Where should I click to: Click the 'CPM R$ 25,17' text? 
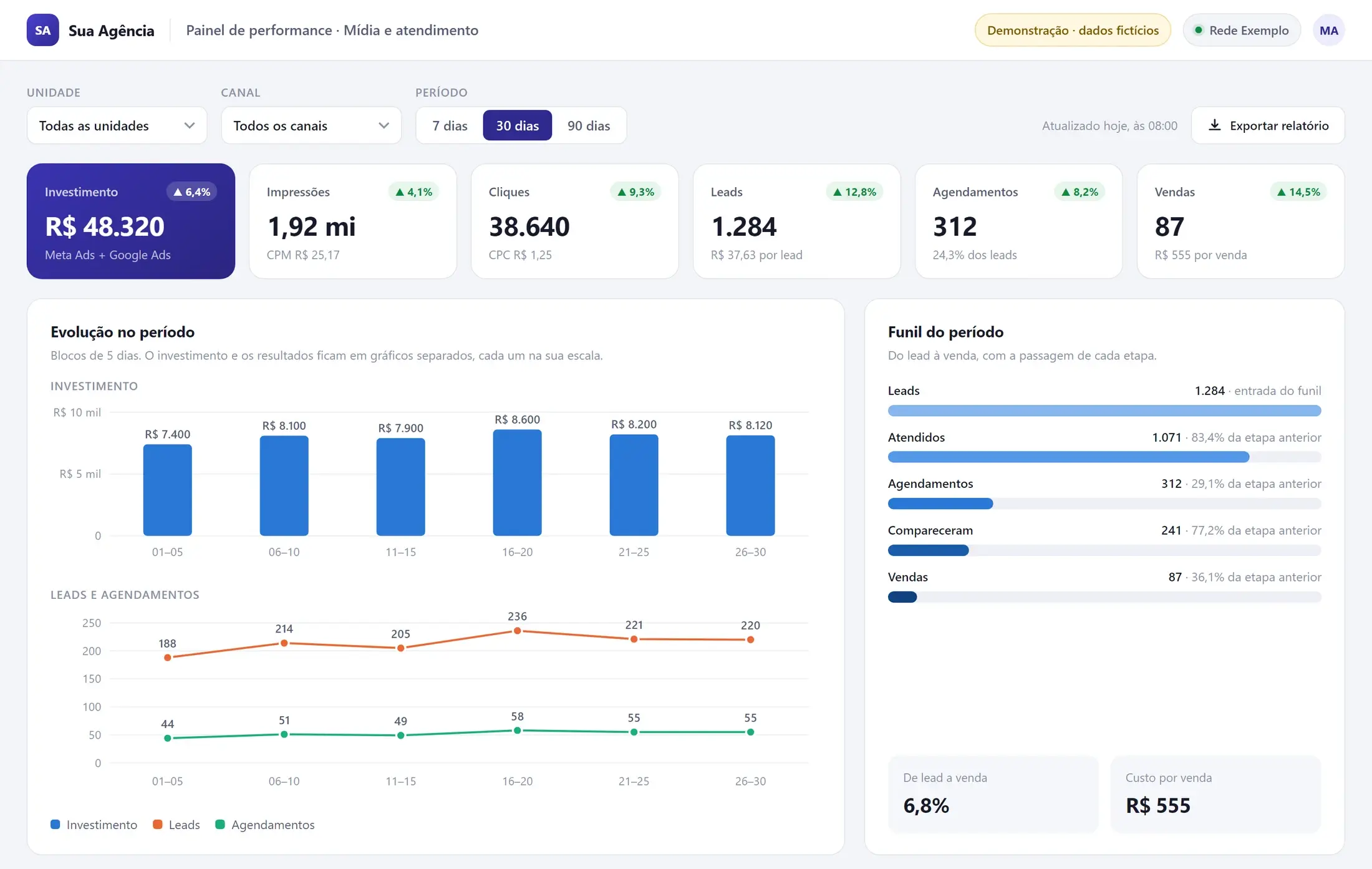click(303, 255)
